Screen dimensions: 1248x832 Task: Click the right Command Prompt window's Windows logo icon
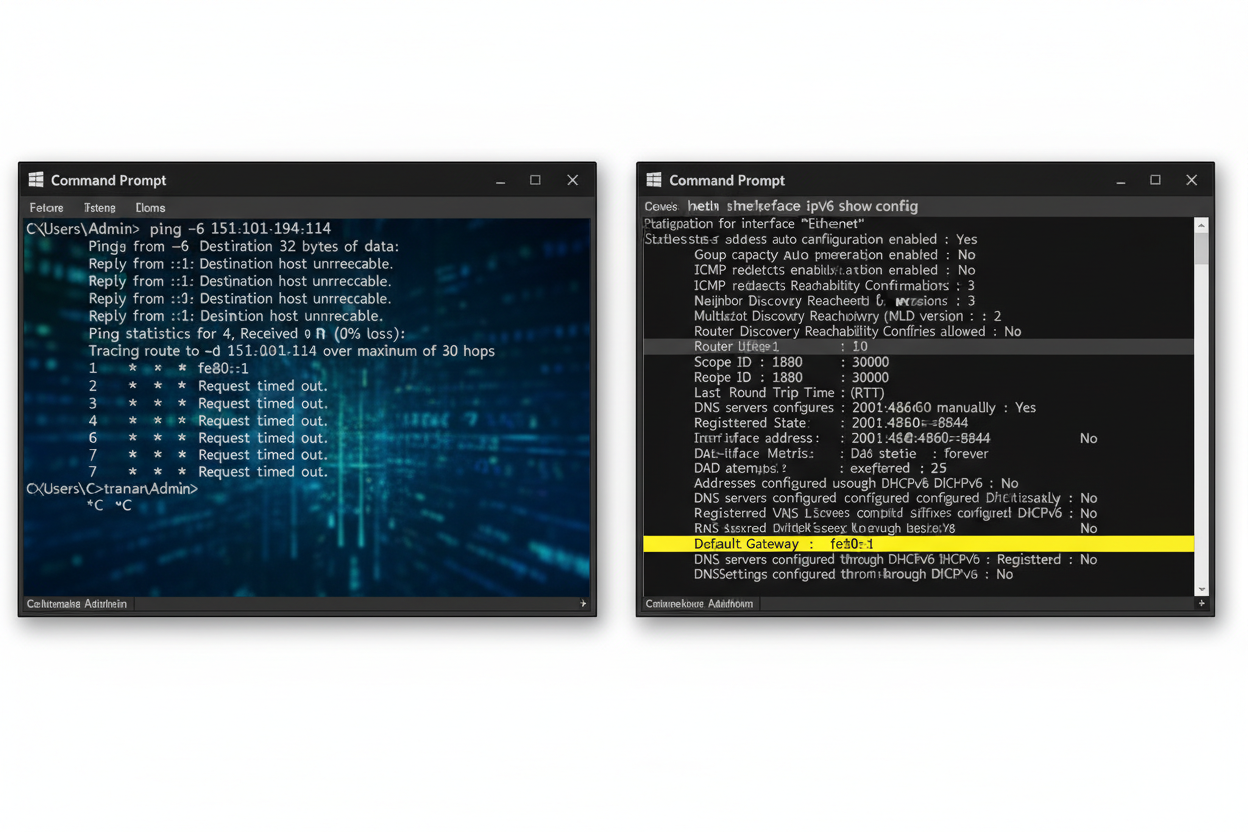pos(654,180)
